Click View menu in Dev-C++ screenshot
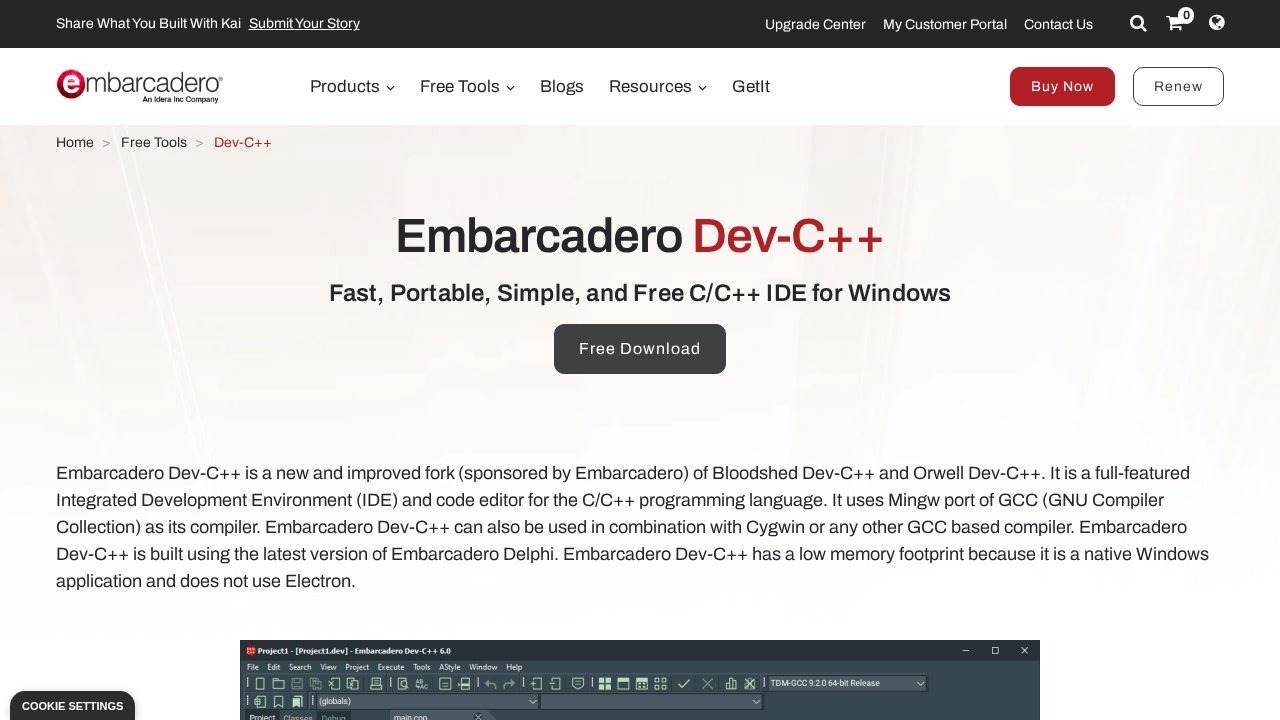1280x720 pixels. tap(328, 667)
